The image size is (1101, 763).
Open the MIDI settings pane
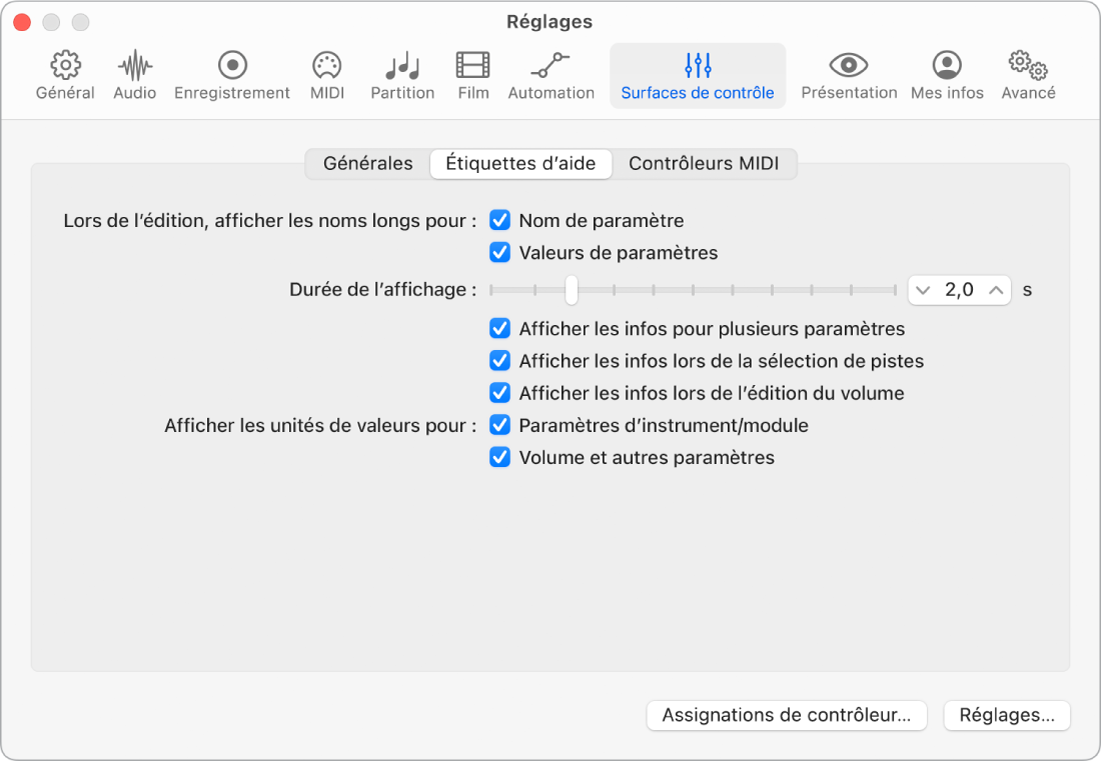click(327, 76)
